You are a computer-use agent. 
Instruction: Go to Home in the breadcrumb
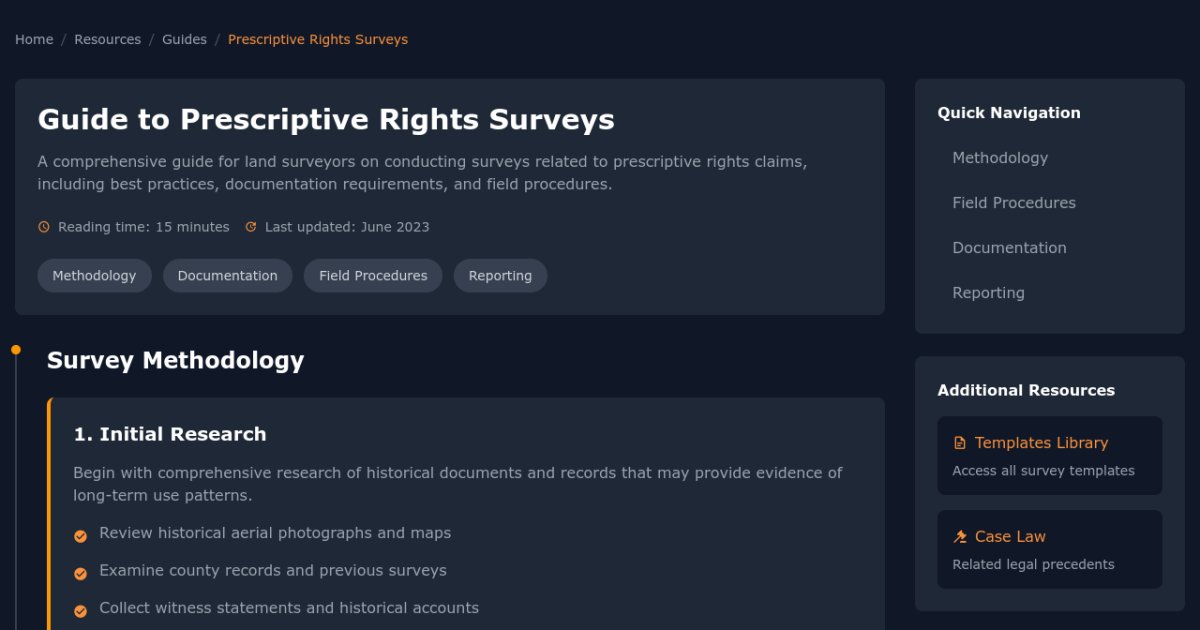click(x=34, y=40)
